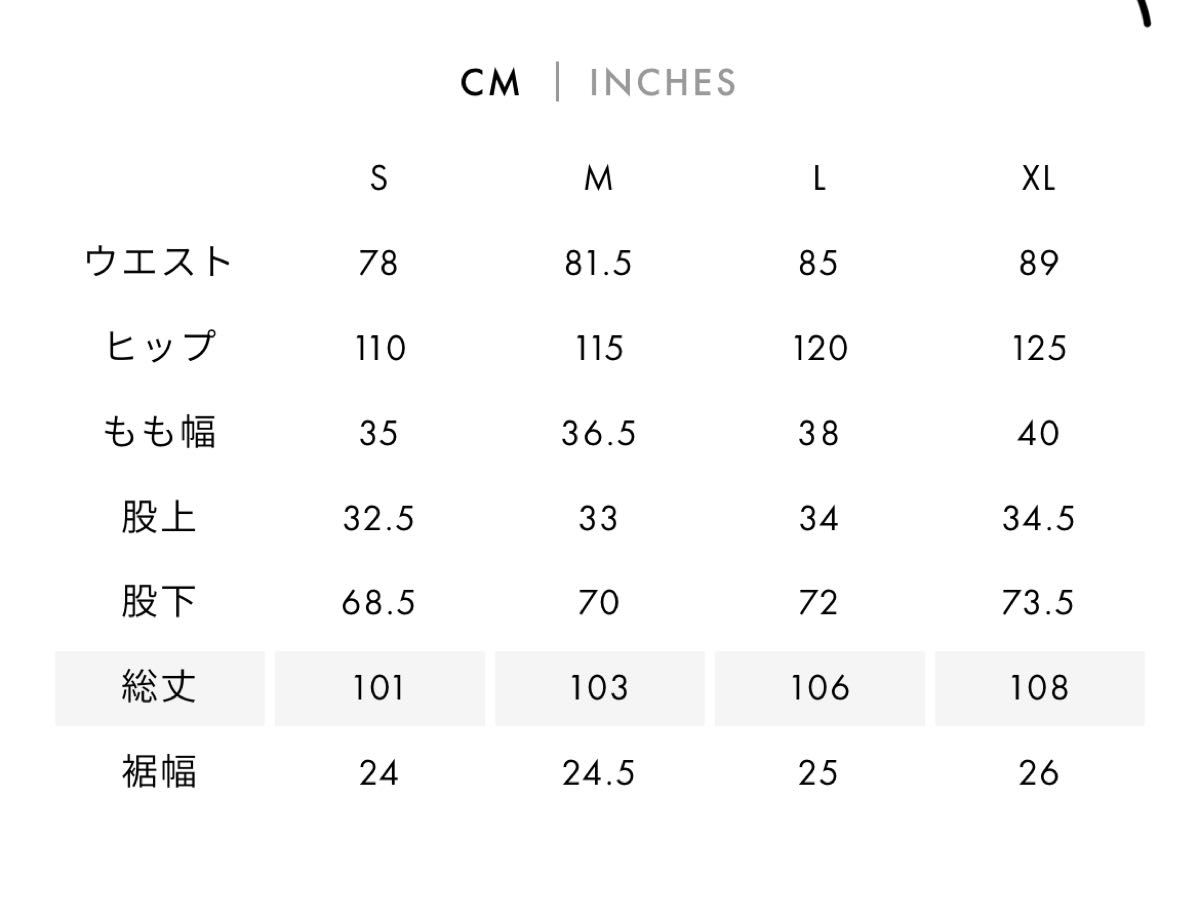Click the S size column header
This screenshot has width=1200, height=913.
(x=378, y=179)
